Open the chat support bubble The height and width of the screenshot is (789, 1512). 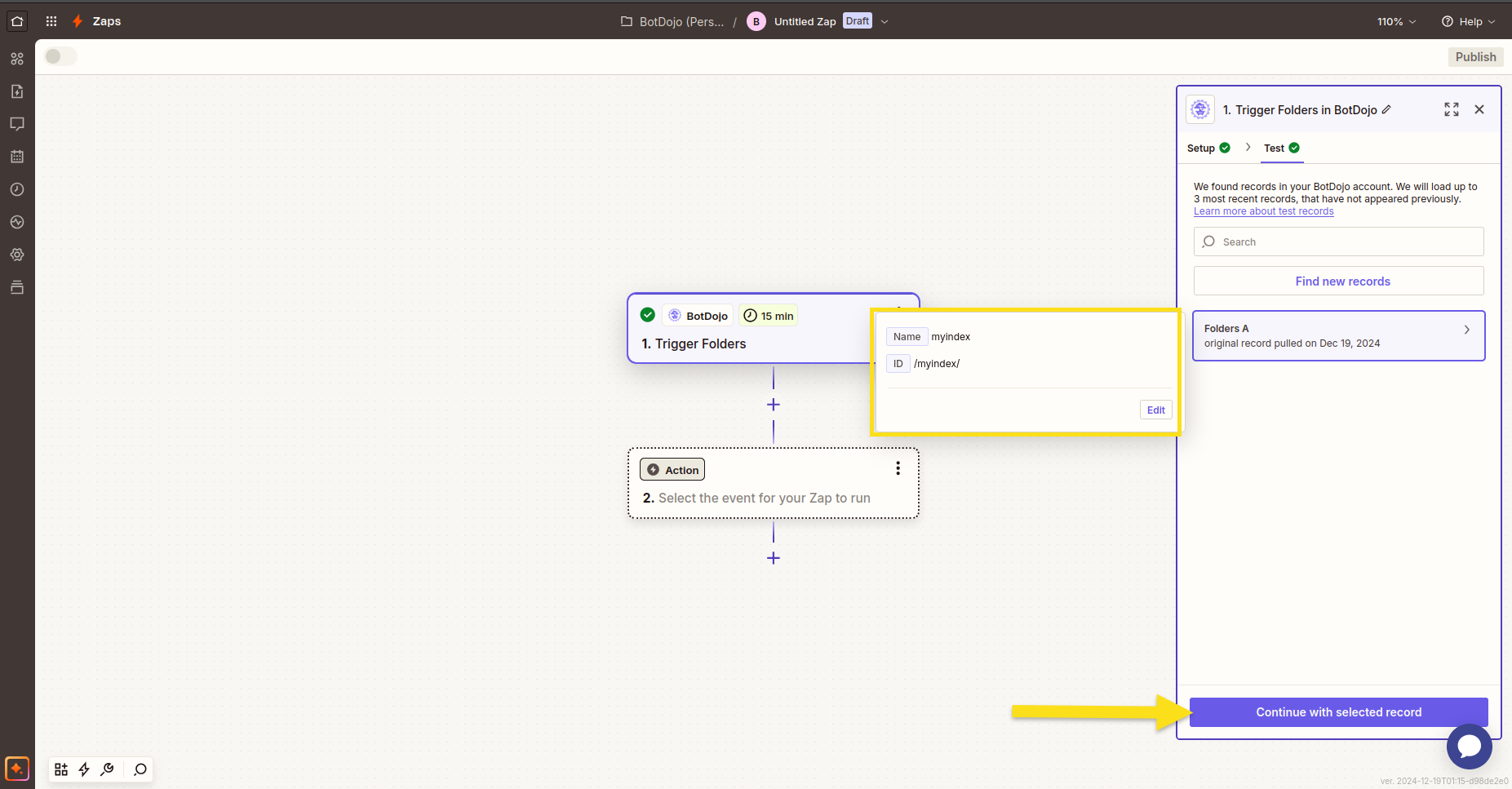click(1470, 746)
